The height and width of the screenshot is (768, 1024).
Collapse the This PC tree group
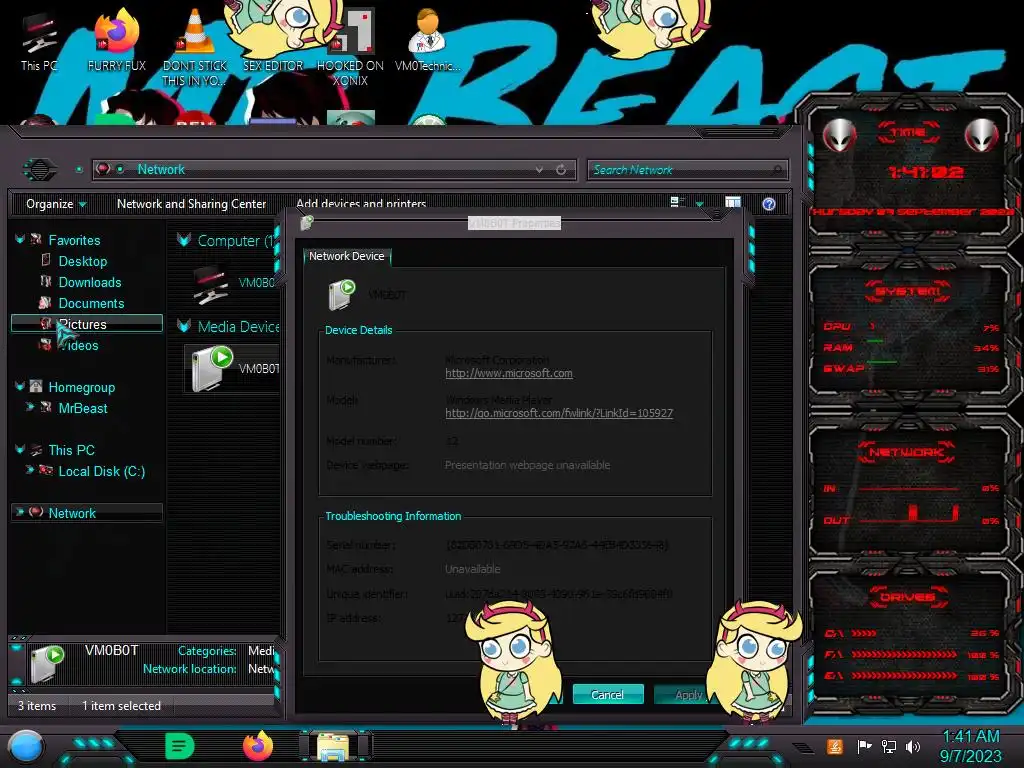pyautogui.click(x=20, y=449)
